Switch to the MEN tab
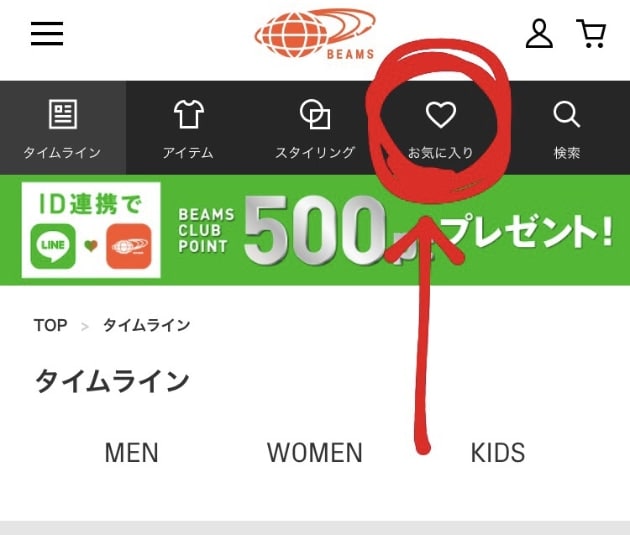630x535 pixels. (x=131, y=453)
